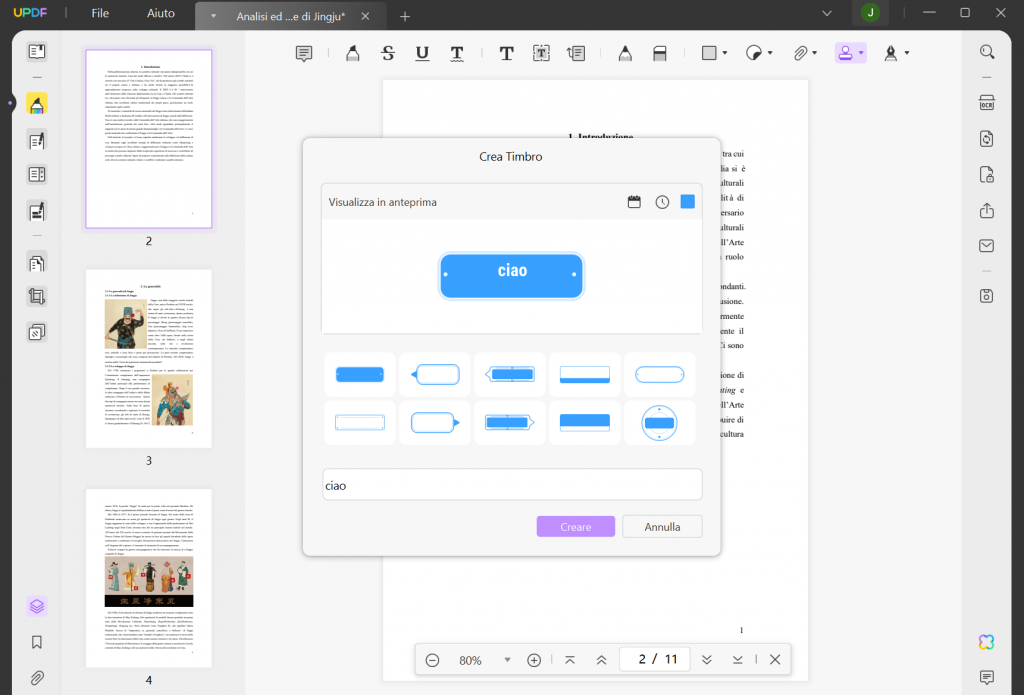1024x695 pixels.
Task: Expand the attachment tool dropdown arrow
Action: click(815, 54)
